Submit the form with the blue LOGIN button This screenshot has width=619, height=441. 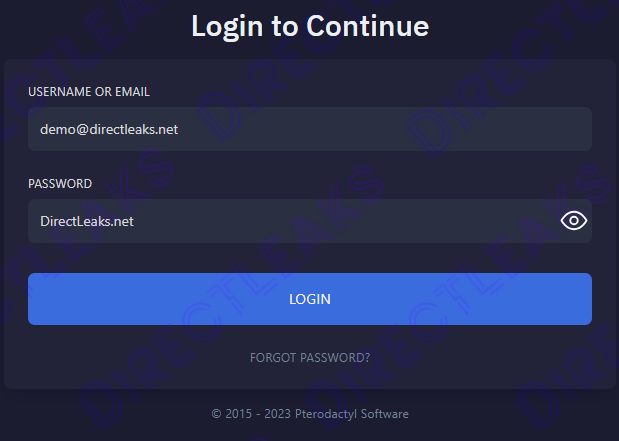(x=310, y=299)
